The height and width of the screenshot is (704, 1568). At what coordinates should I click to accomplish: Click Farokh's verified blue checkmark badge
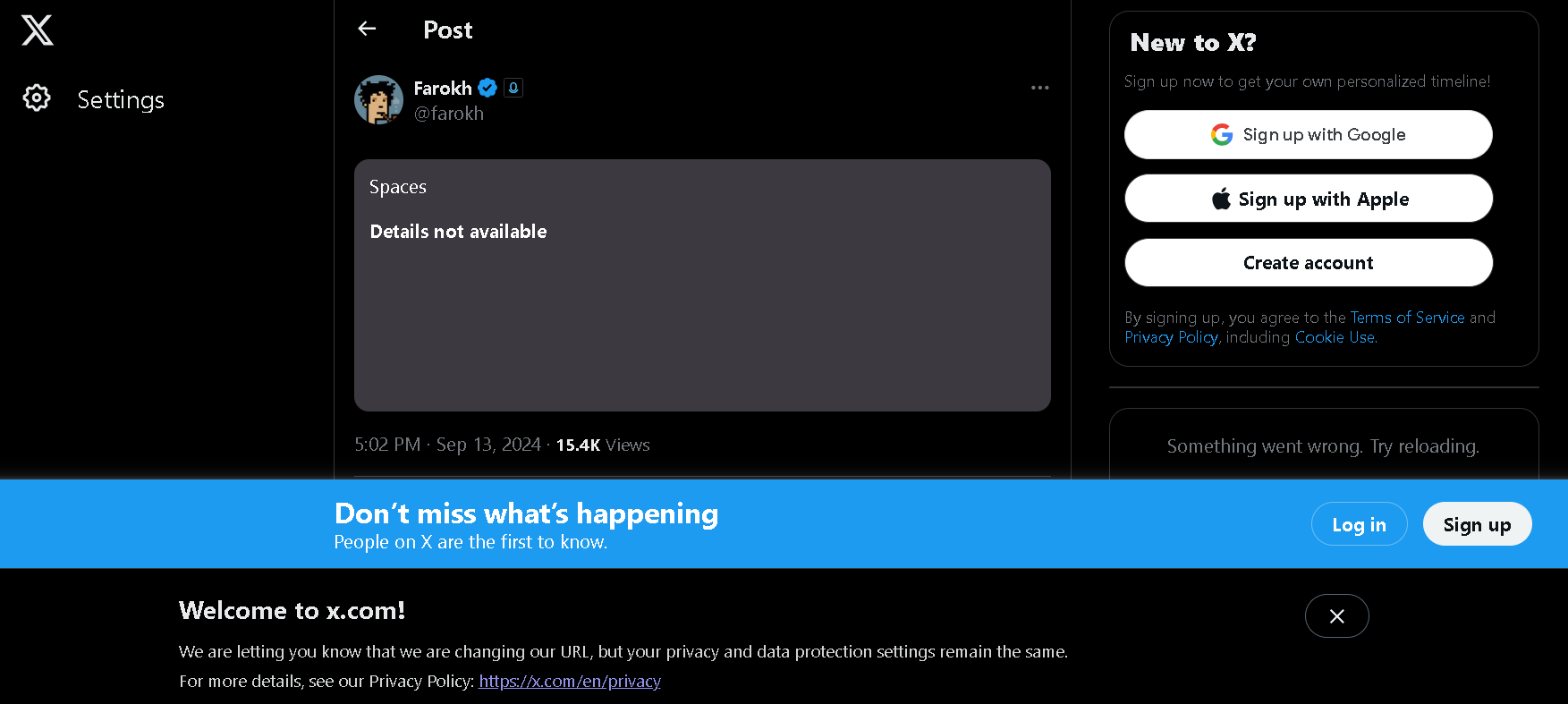(x=487, y=88)
